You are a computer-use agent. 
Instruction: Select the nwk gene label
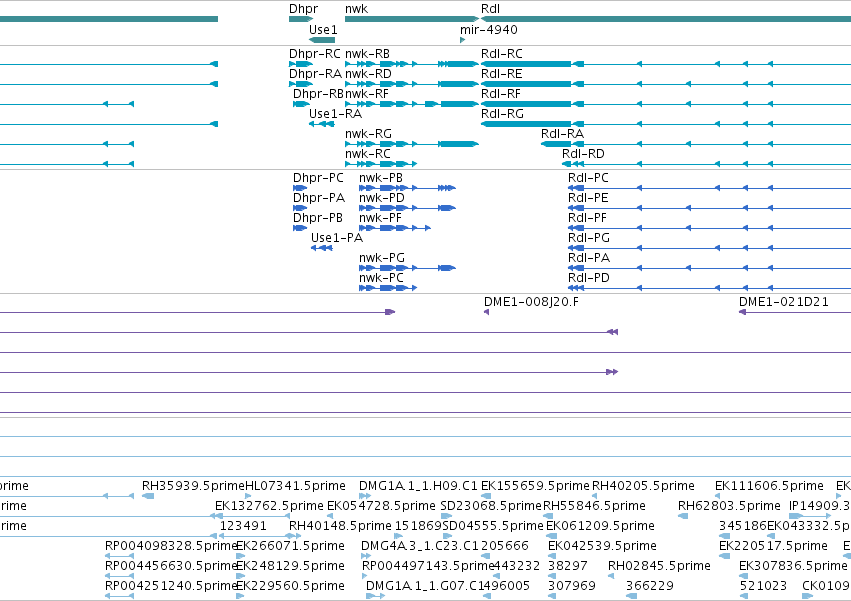click(357, 9)
